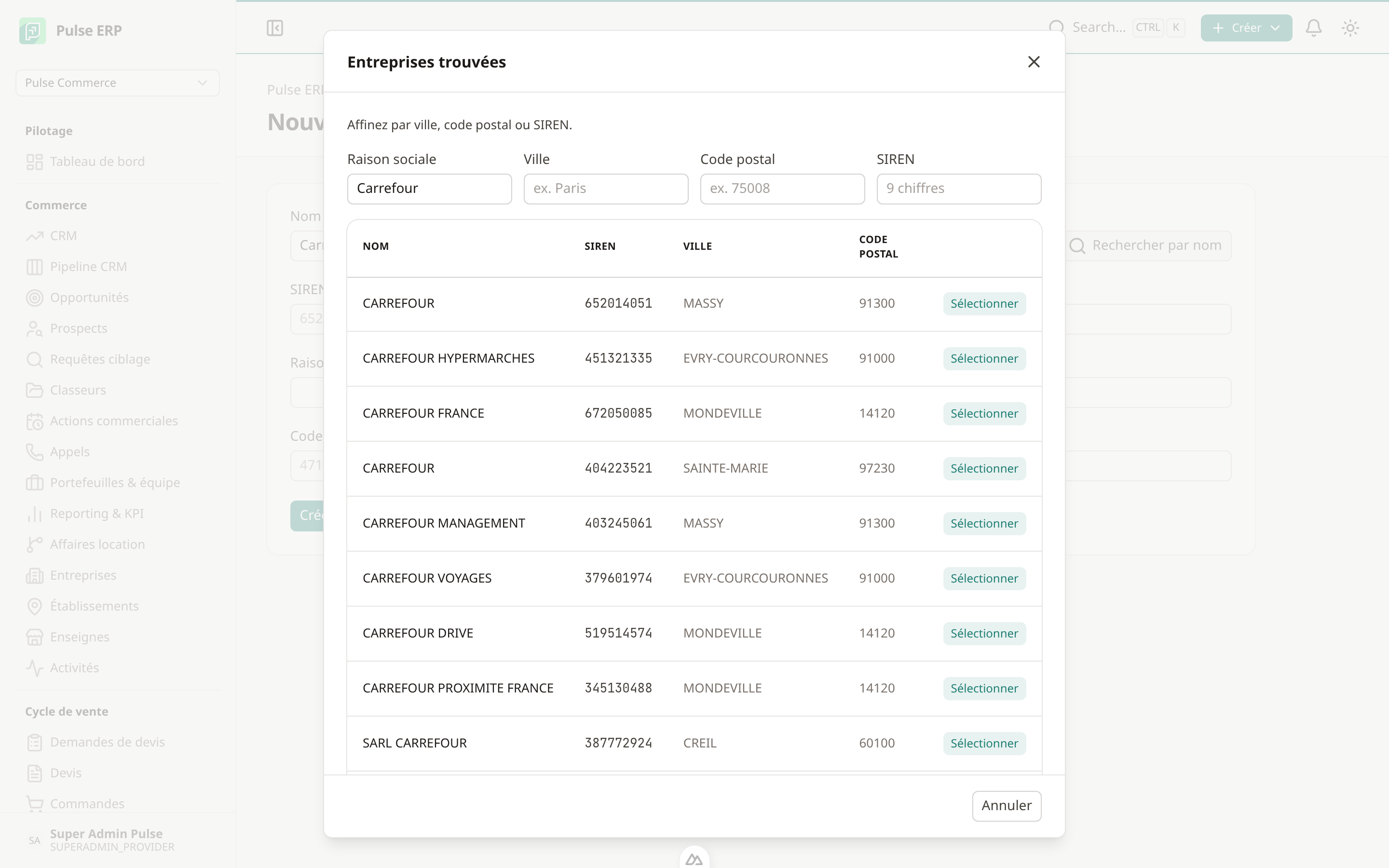This screenshot has height=868, width=1389.
Task: Select CARREFOUR PROXIMITE FRANCE row
Action: (984, 688)
